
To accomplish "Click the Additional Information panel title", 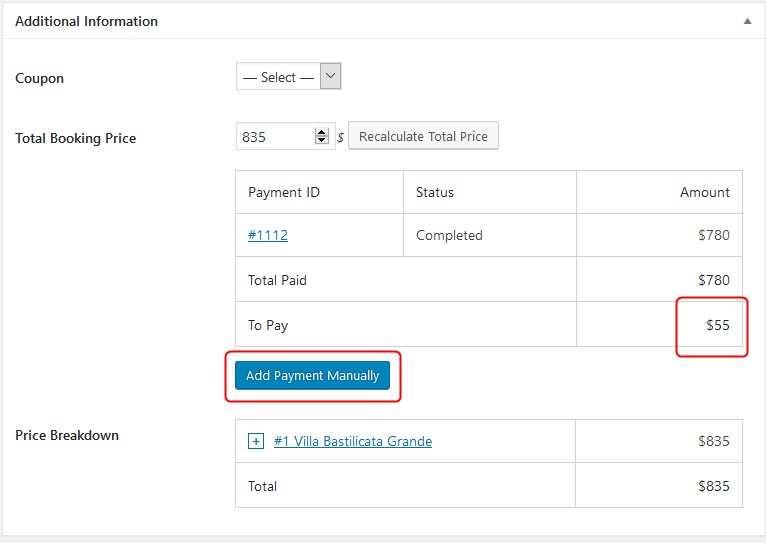I will (x=86, y=21).
